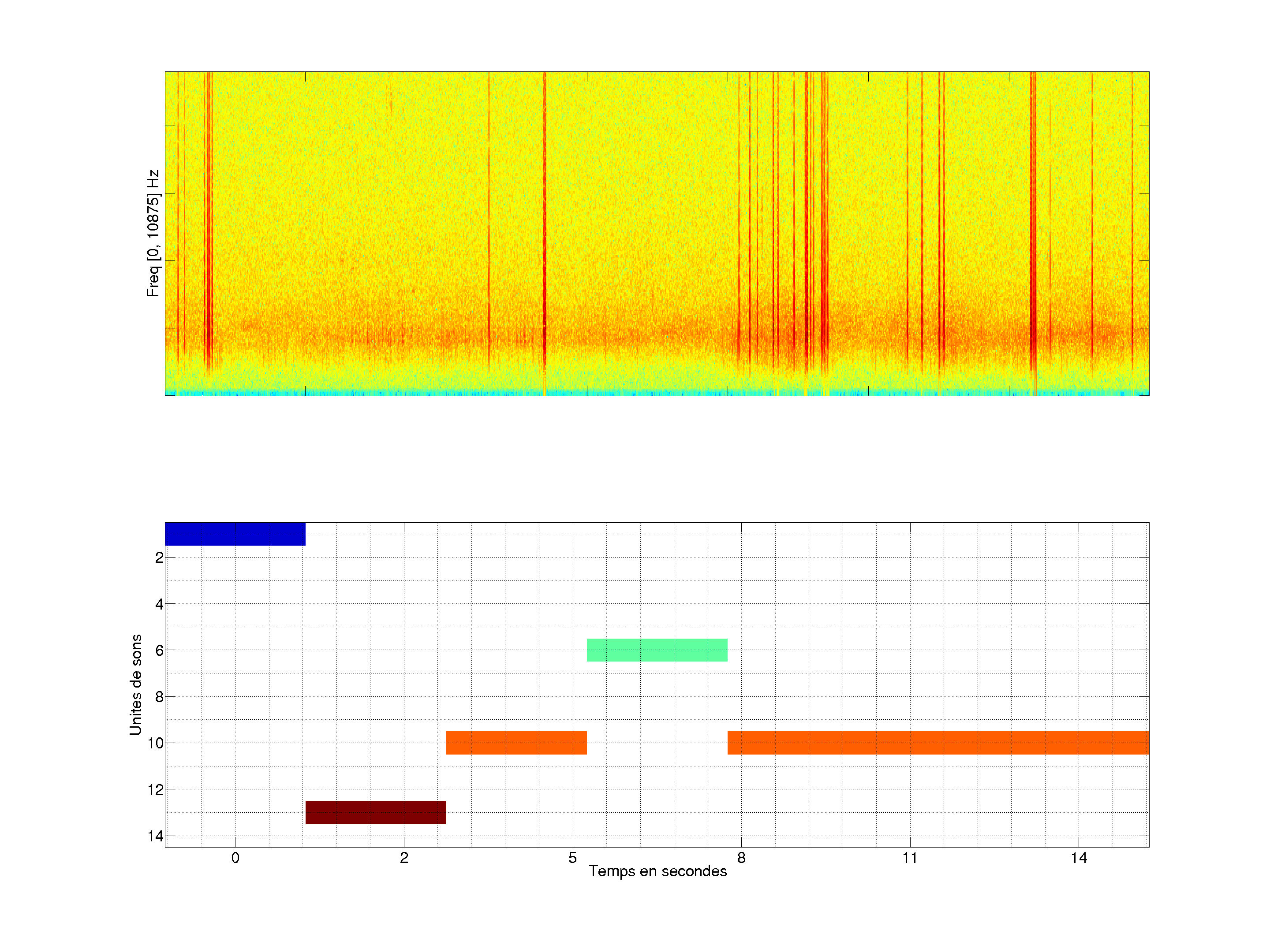Click x-axis tick label 11
Screen dimensions: 1270x952
(910, 858)
